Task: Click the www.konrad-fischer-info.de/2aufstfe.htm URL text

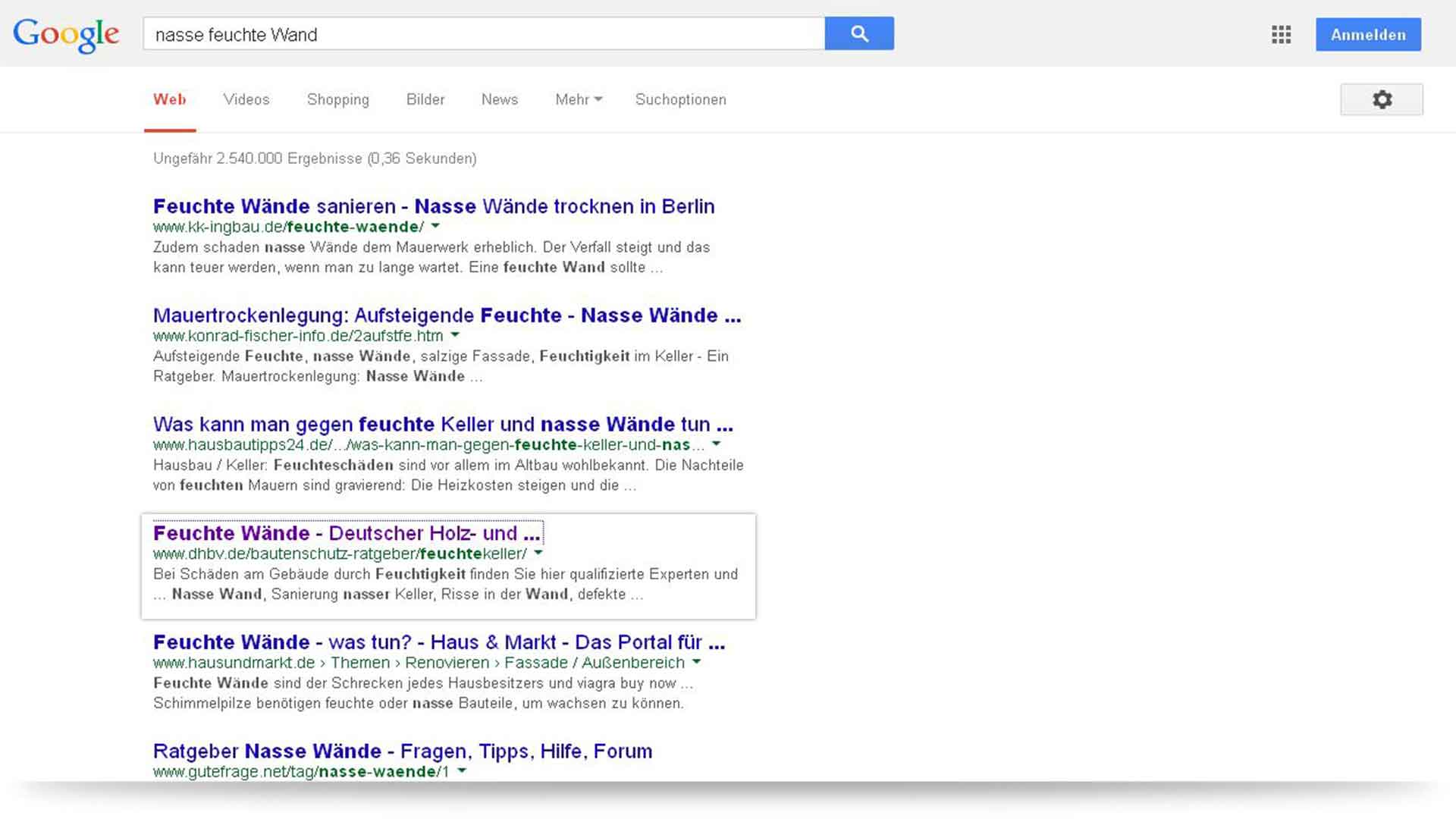Action: (298, 335)
